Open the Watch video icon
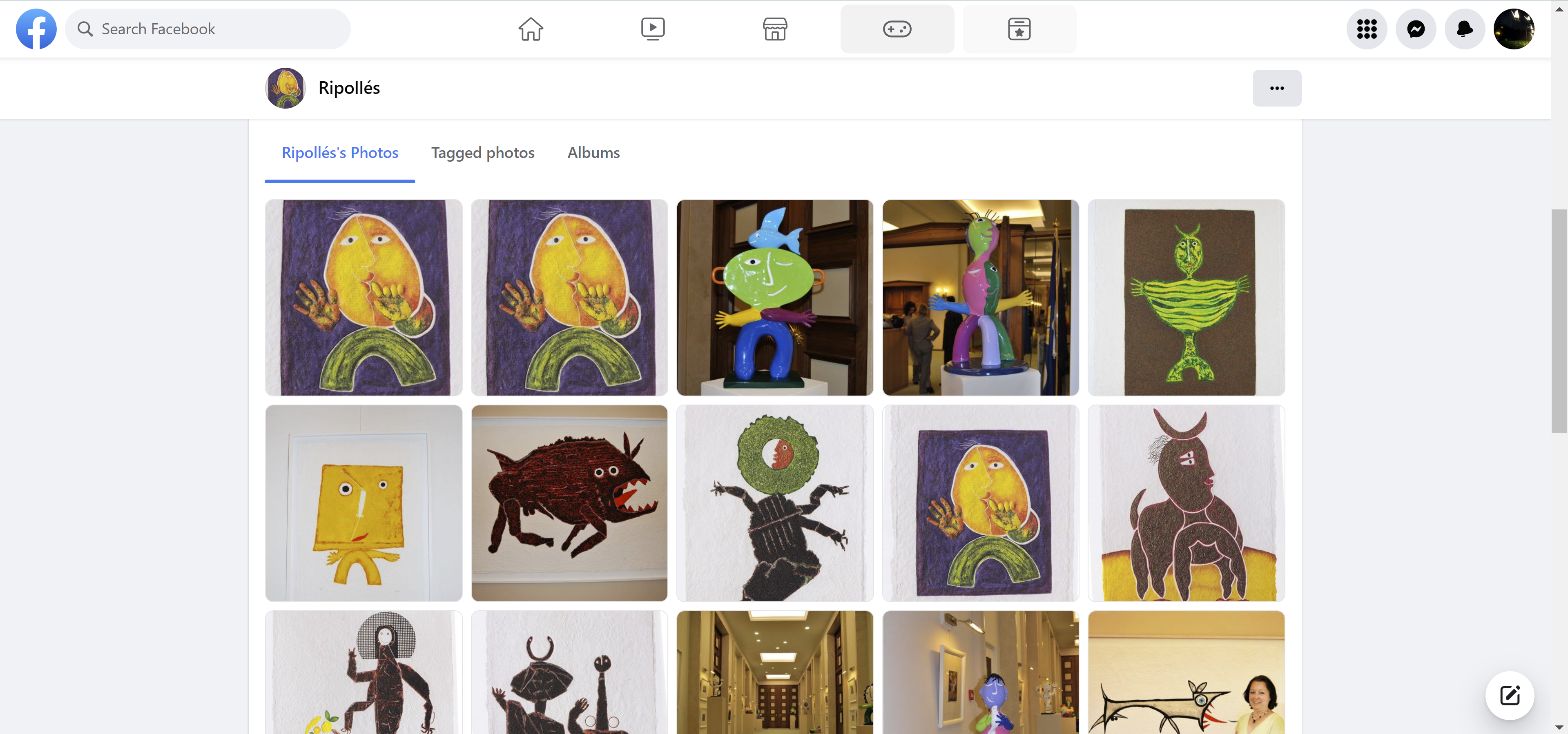Image resolution: width=1568 pixels, height=734 pixels. [x=653, y=29]
